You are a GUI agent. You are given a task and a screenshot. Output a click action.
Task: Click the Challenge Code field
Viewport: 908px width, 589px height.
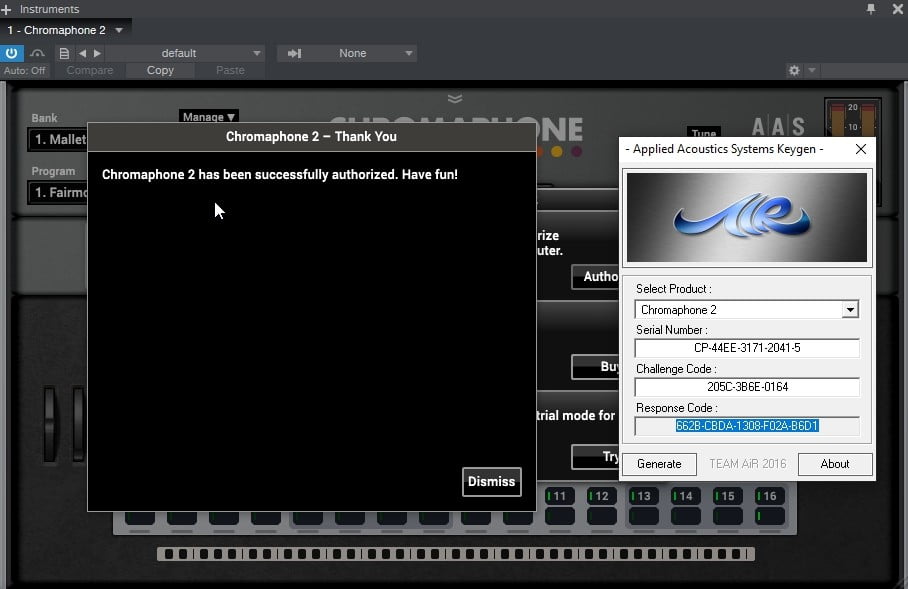pyautogui.click(x=747, y=387)
